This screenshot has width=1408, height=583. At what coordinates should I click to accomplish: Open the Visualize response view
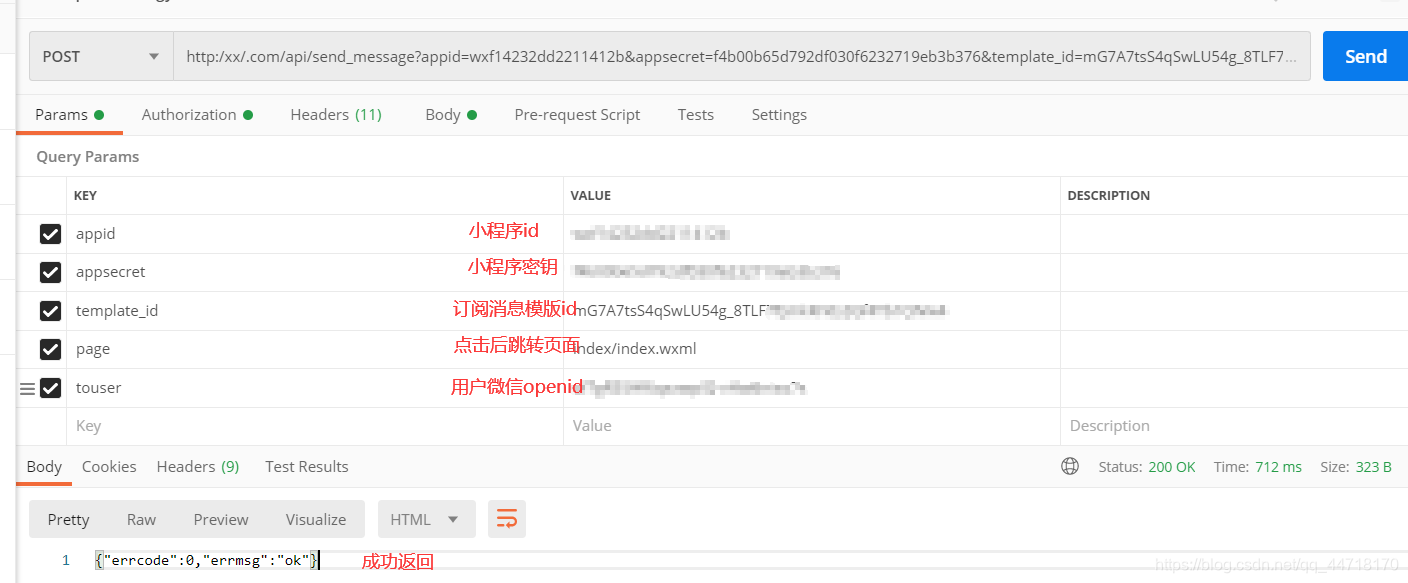point(316,518)
